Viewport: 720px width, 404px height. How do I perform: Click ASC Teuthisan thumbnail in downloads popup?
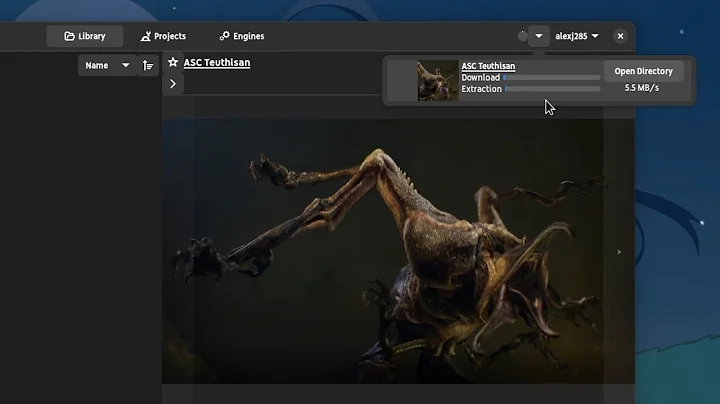pos(438,81)
